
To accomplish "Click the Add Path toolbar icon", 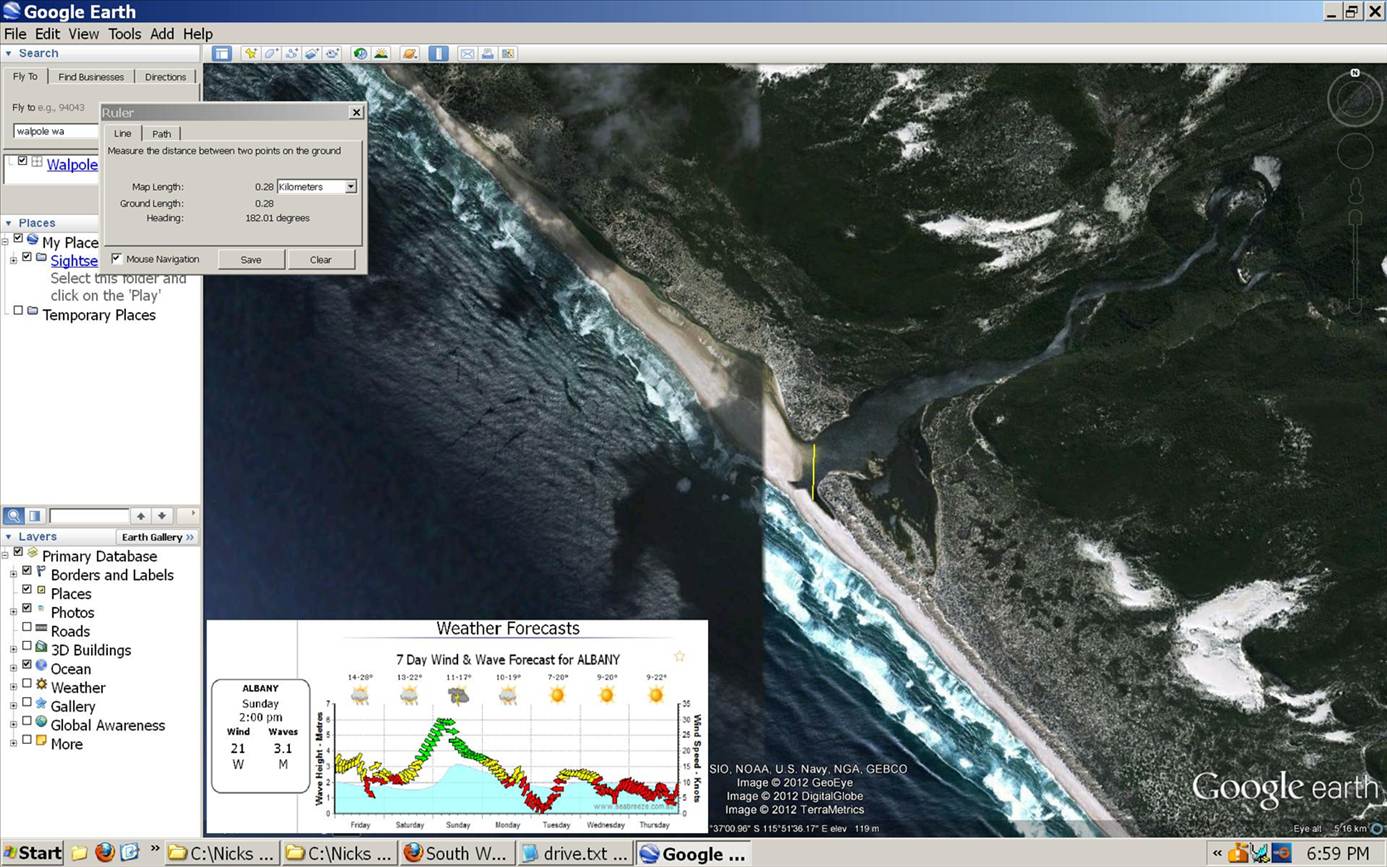I will pos(291,54).
